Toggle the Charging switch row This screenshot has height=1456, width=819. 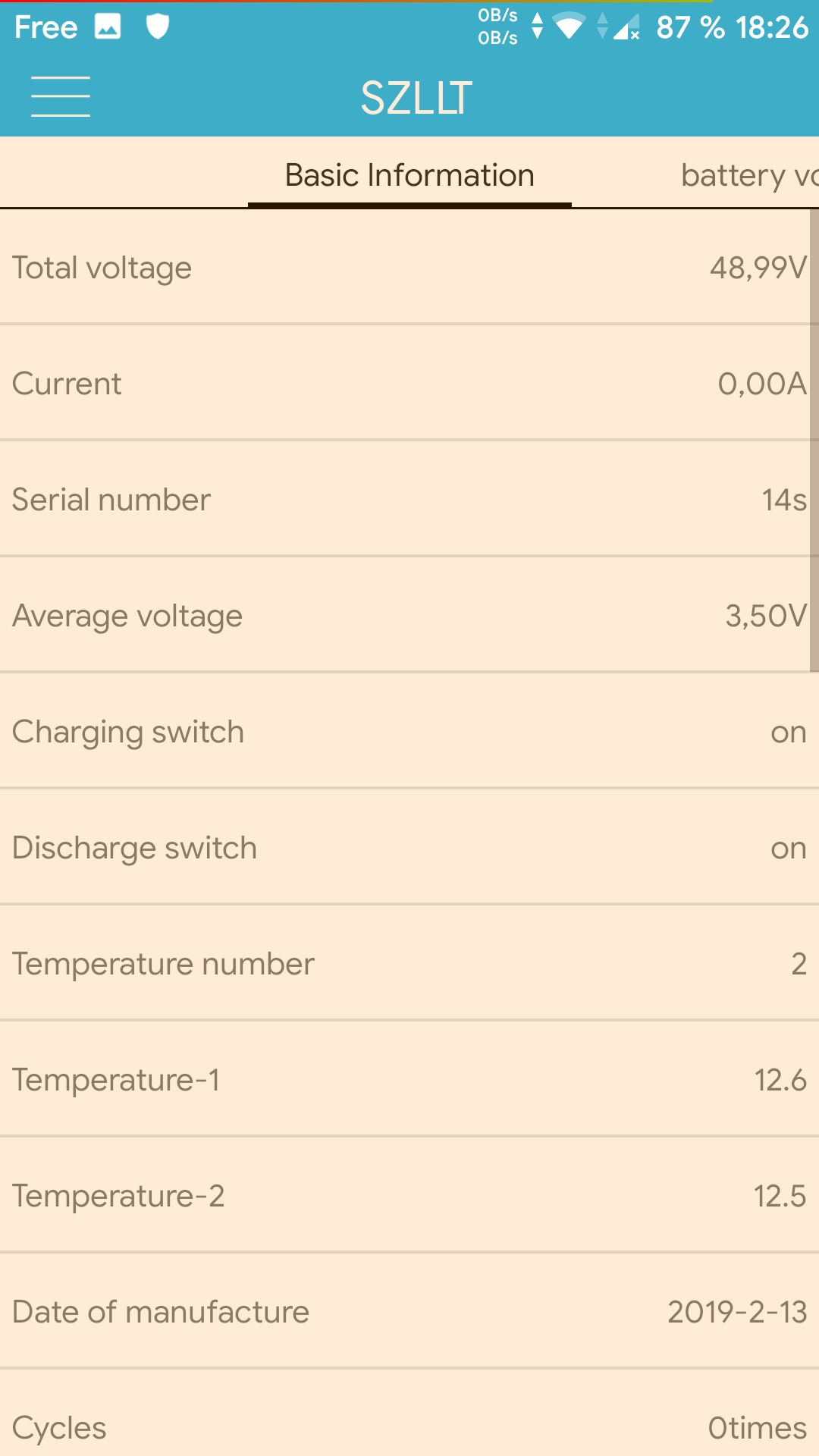coord(409,731)
